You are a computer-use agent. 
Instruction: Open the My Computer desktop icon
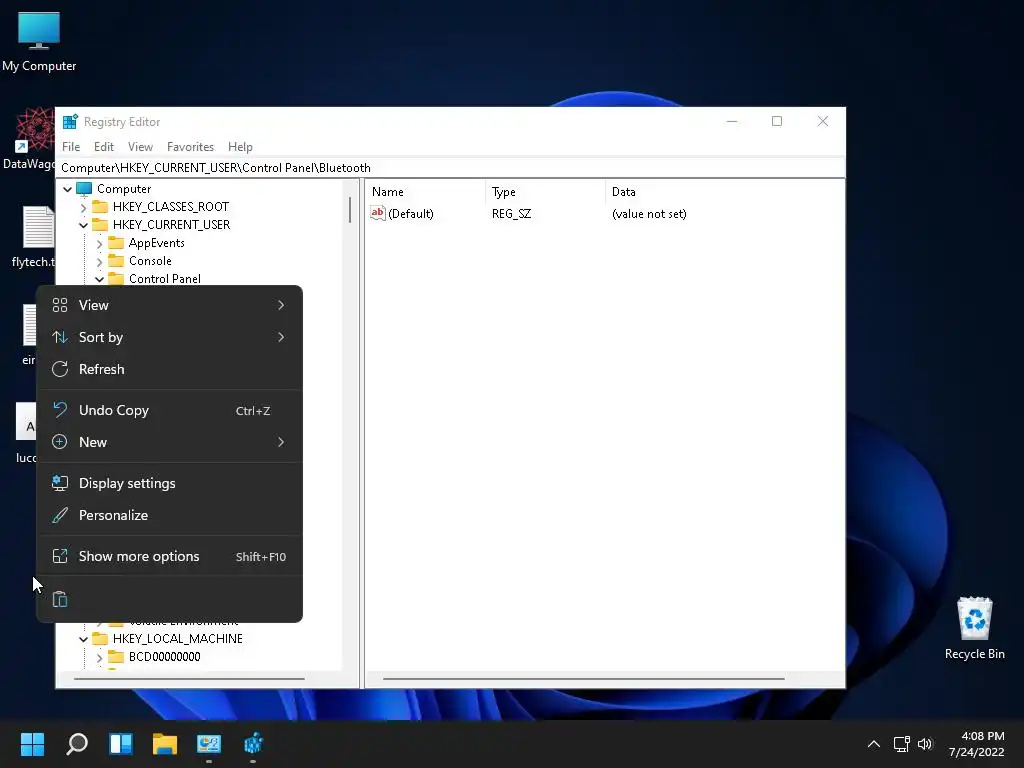pyautogui.click(x=39, y=40)
